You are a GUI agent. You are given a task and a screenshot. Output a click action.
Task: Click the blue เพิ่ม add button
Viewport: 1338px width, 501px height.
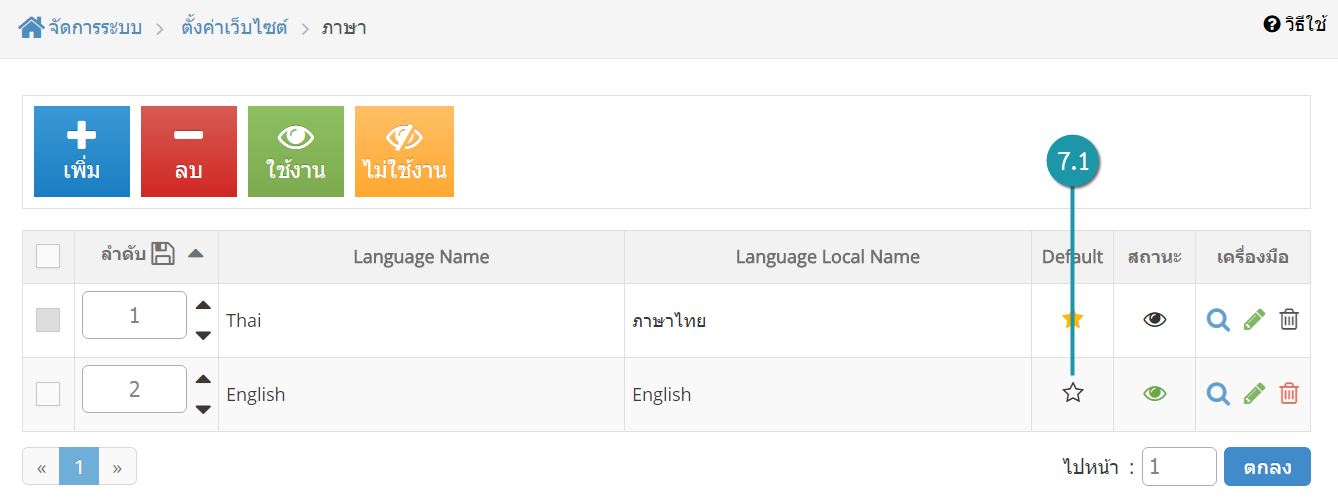(x=82, y=151)
